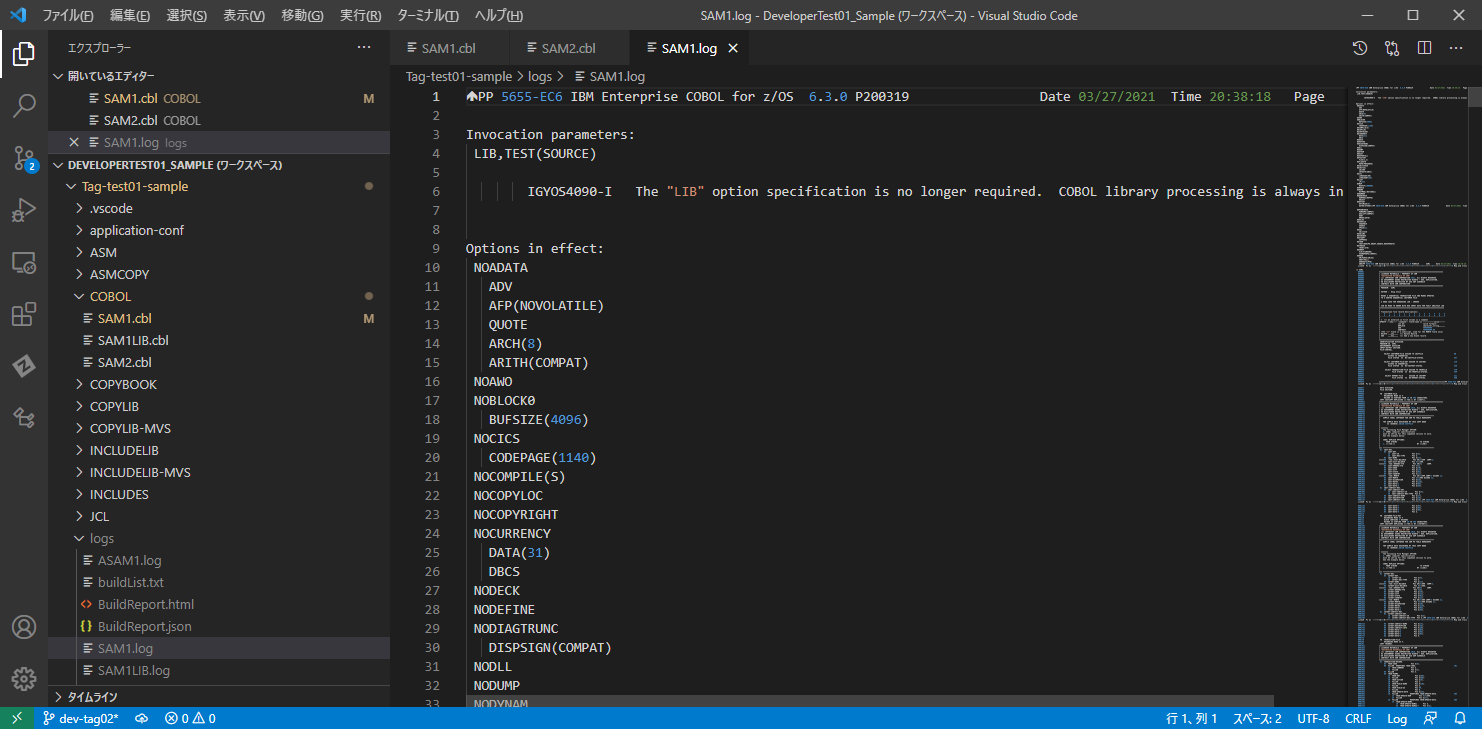Click logs segment in breadcrumb
Screen dimensions: 1482x729
[x=540, y=76]
